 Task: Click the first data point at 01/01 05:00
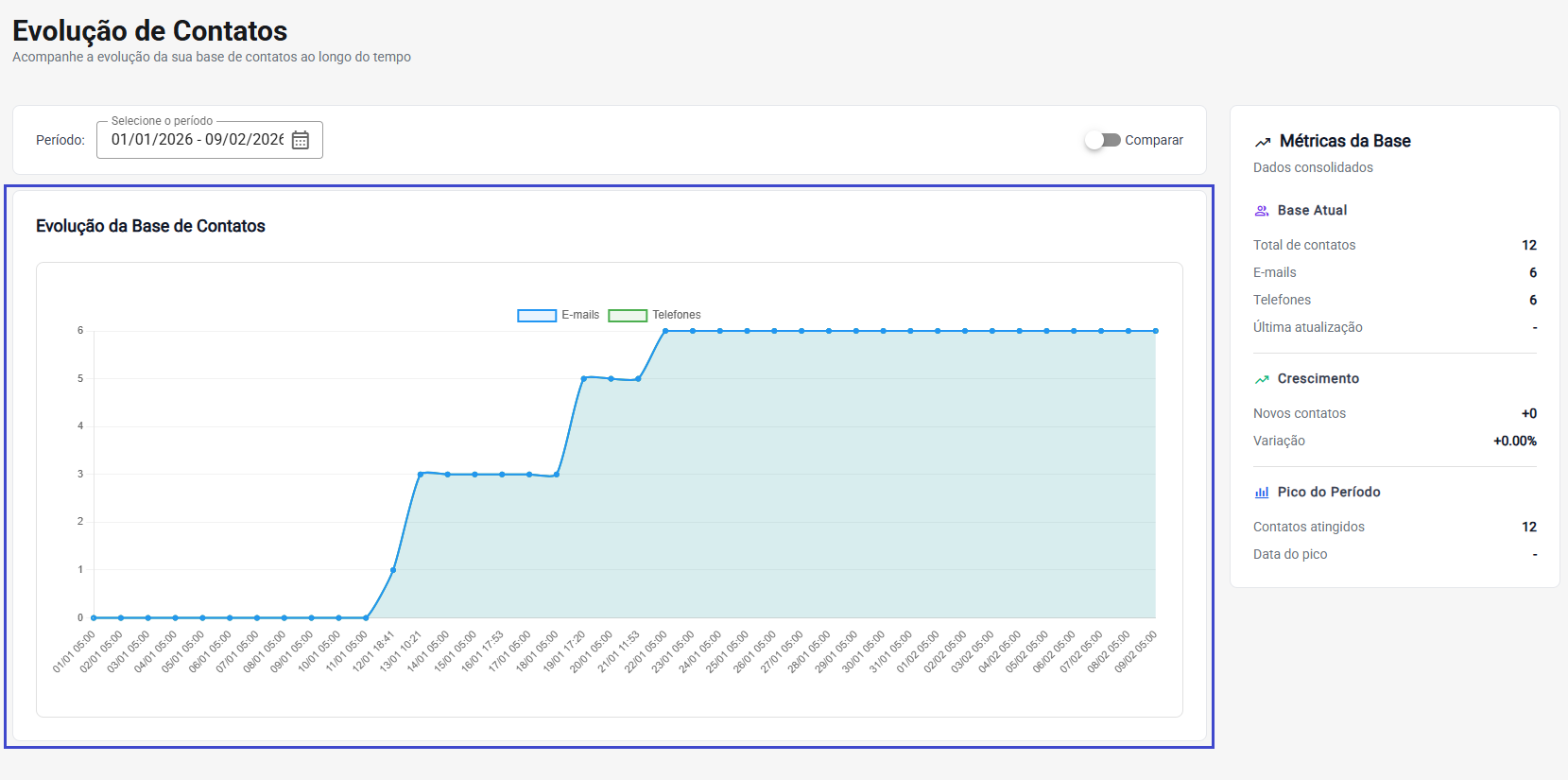tap(94, 617)
